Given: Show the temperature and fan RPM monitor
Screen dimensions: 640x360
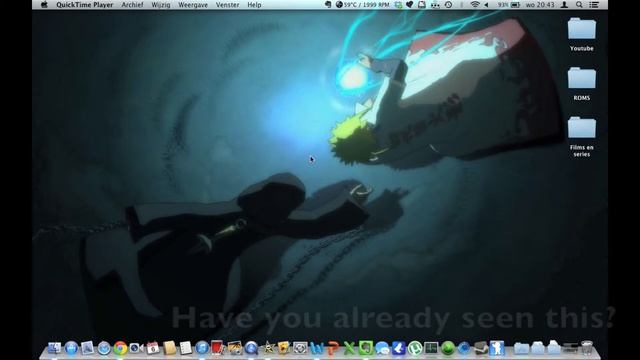Looking at the screenshot, I should 362,5.
